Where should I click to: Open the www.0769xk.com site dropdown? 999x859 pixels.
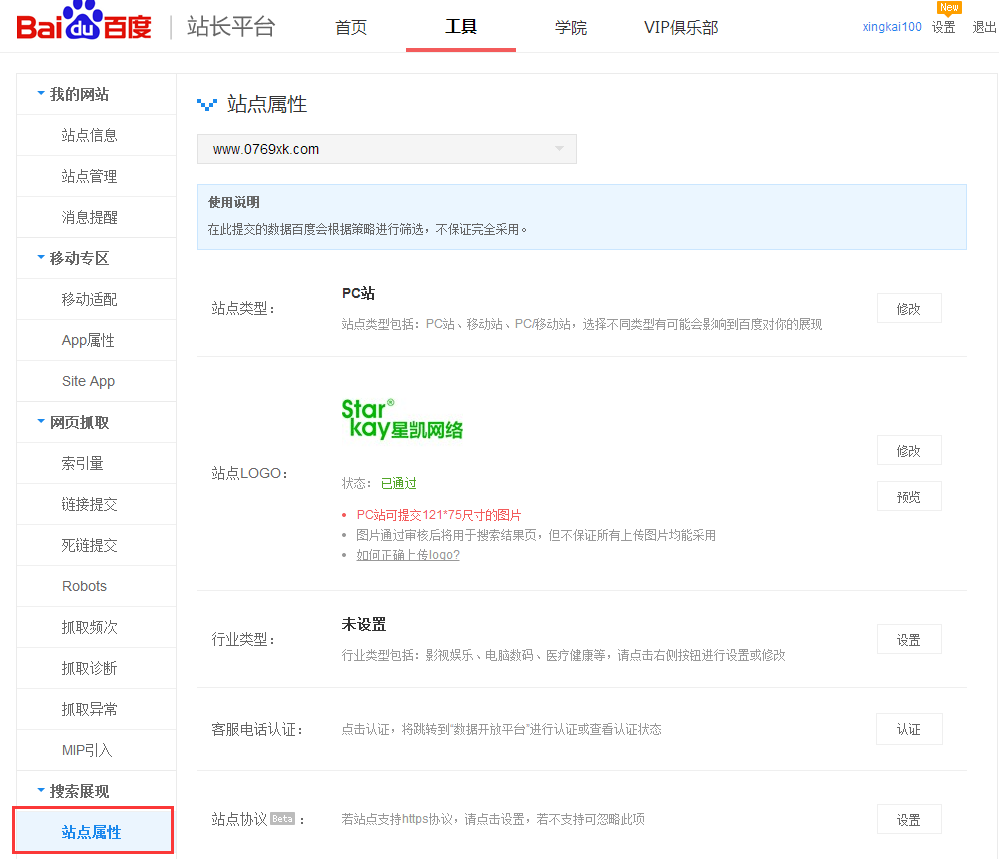(x=386, y=149)
